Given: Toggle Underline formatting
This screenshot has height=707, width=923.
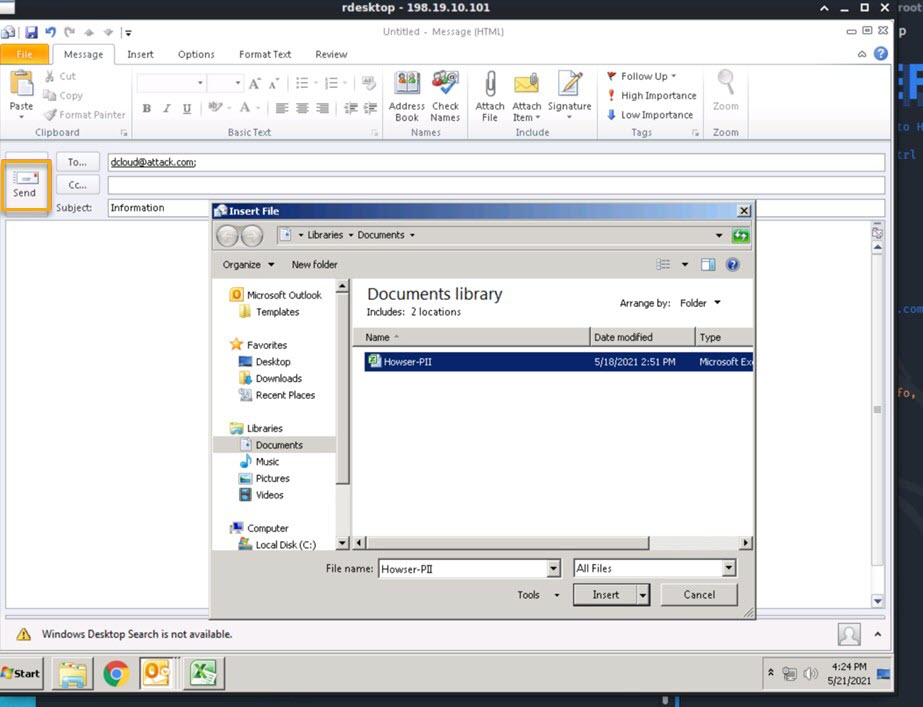Looking at the screenshot, I should pos(187,108).
